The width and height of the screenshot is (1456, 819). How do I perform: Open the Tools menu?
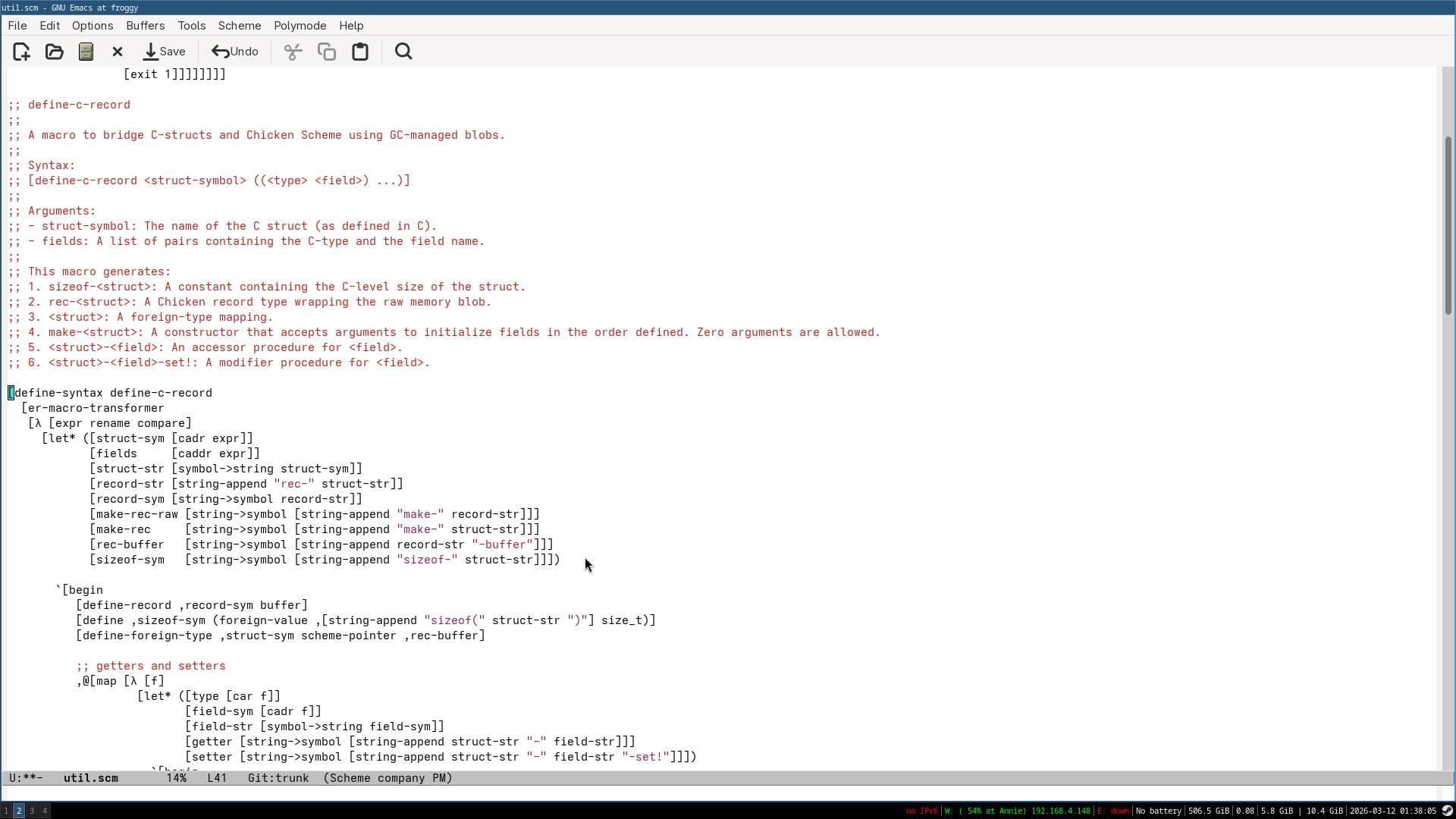pos(191,25)
